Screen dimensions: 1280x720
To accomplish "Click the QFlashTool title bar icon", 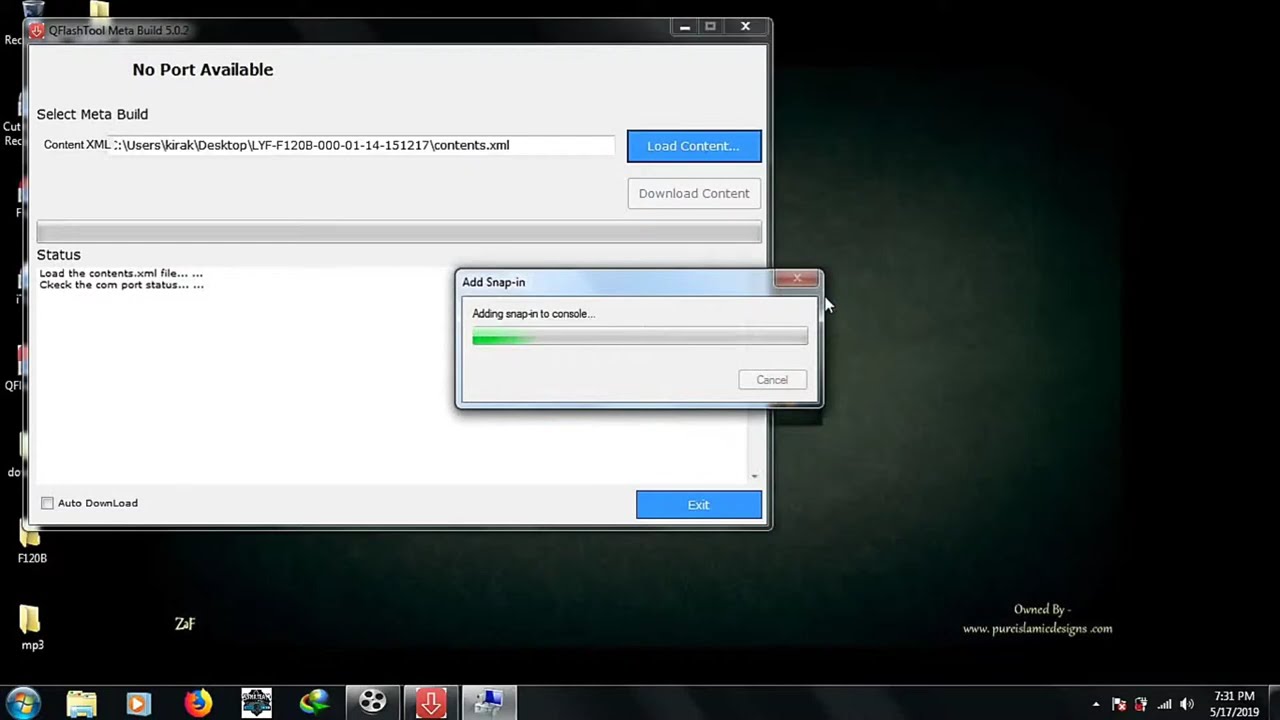I will click(38, 30).
